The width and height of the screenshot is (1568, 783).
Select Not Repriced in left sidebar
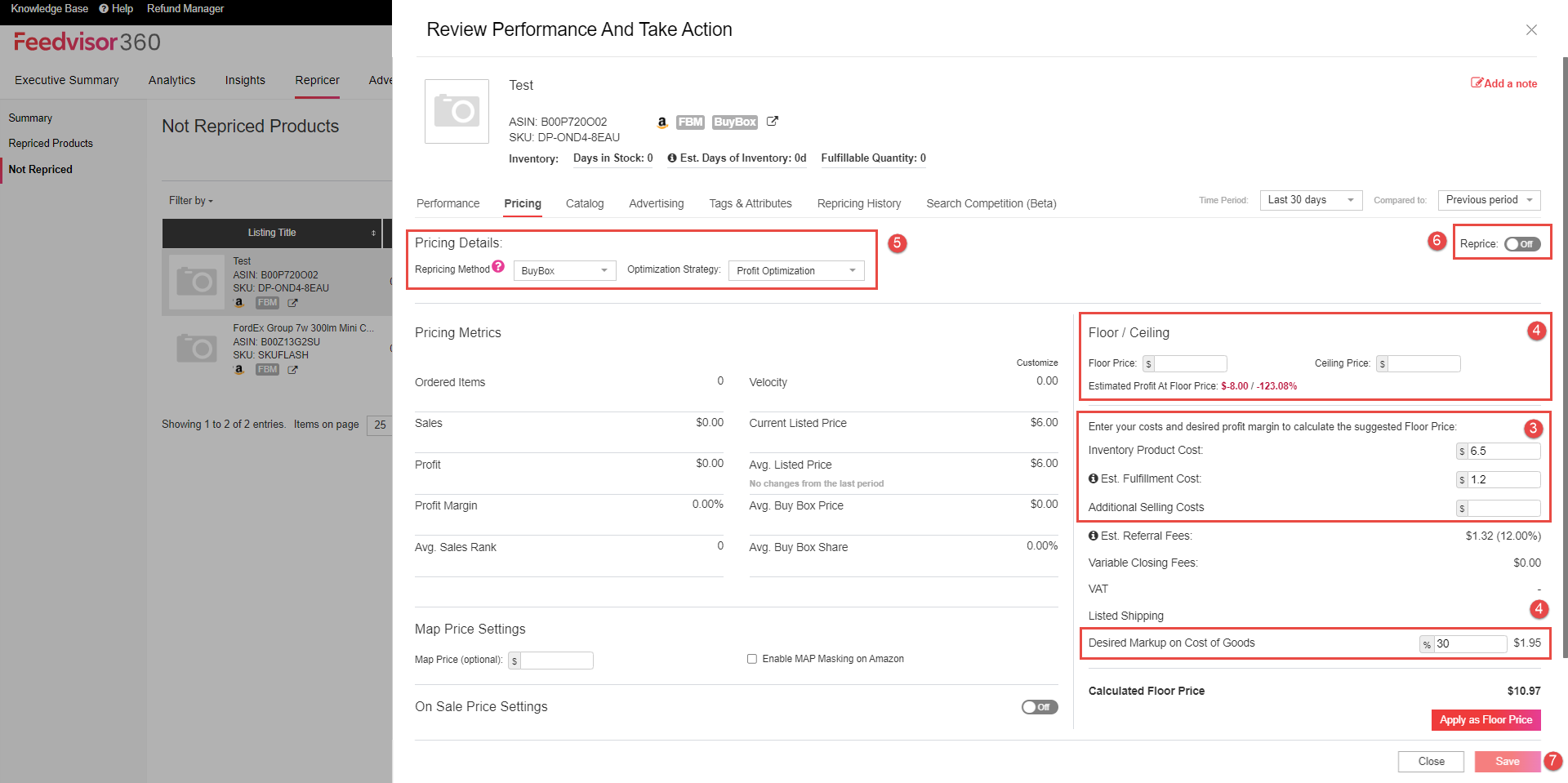tap(40, 169)
